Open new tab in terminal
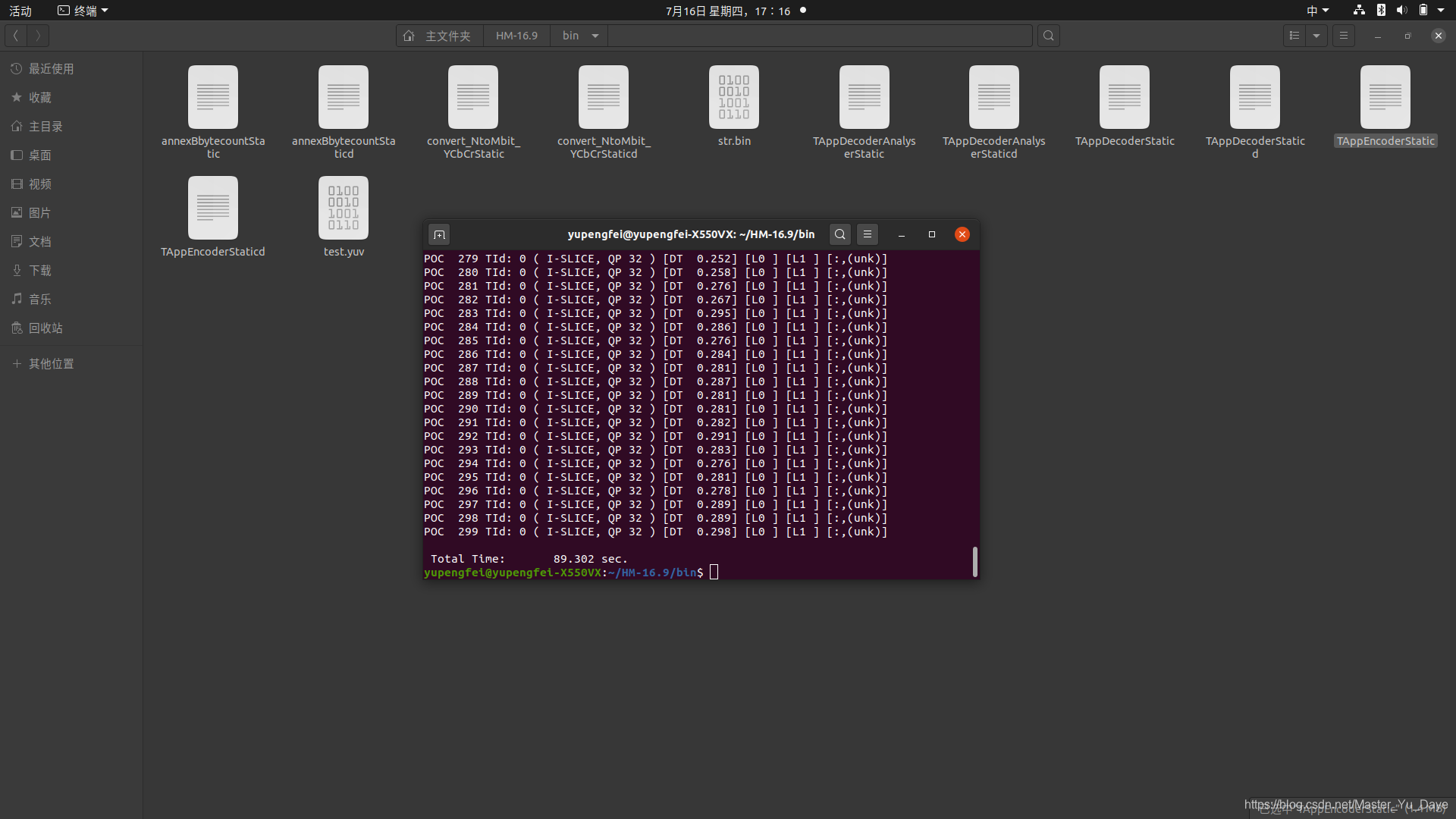This screenshot has height=819, width=1456. tap(439, 234)
